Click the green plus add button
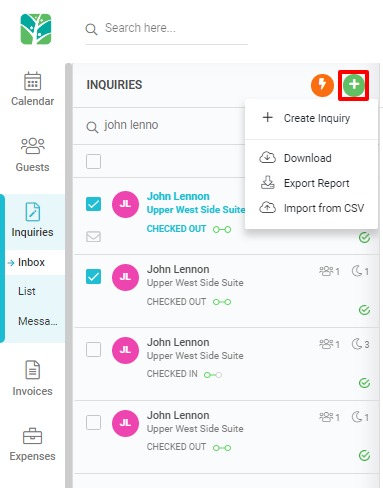The height and width of the screenshot is (488, 383). (x=354, y=85)
